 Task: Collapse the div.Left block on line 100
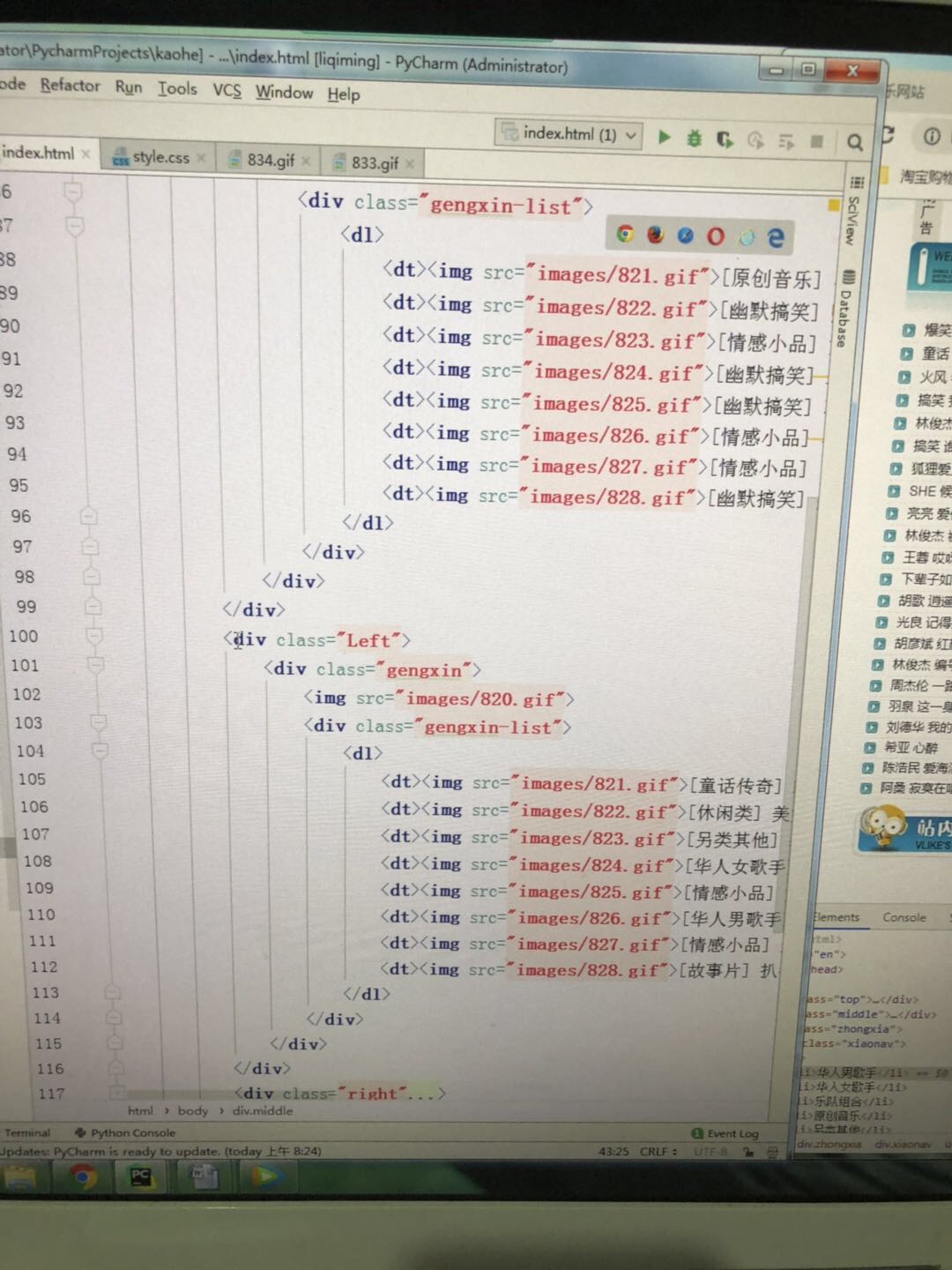tap(94, 636)
